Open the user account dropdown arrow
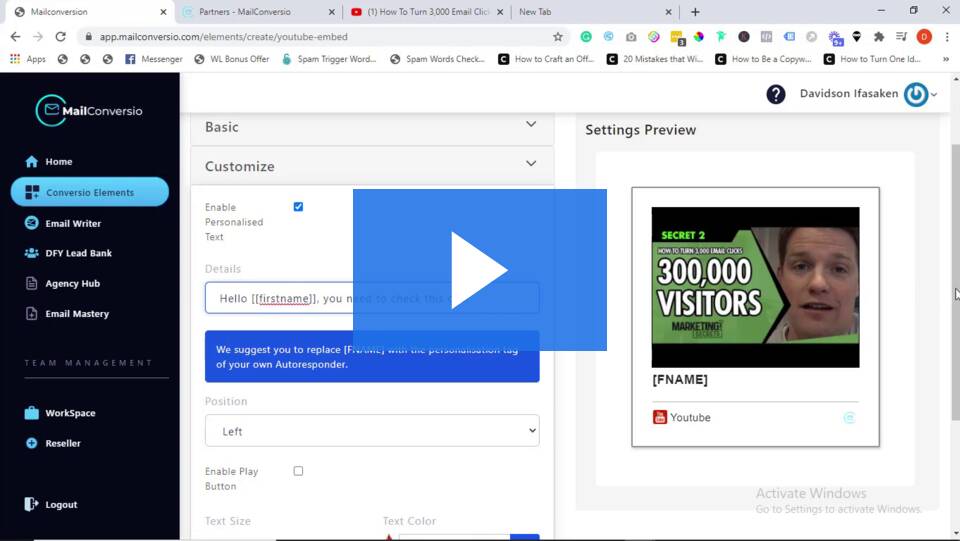960x541 pixels. pyautogui.click(x=934, y=94)
